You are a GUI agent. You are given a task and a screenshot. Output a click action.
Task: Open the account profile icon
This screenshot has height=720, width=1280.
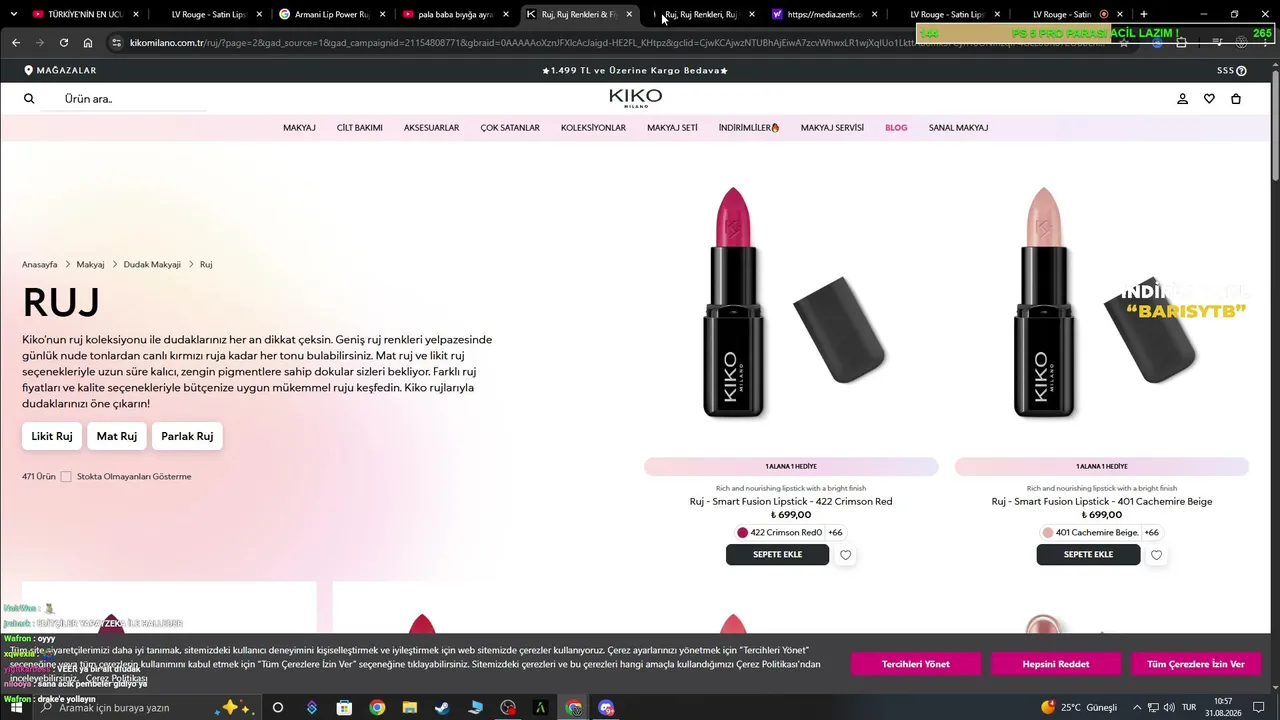pyautogui.click(x=1182, y=99)
